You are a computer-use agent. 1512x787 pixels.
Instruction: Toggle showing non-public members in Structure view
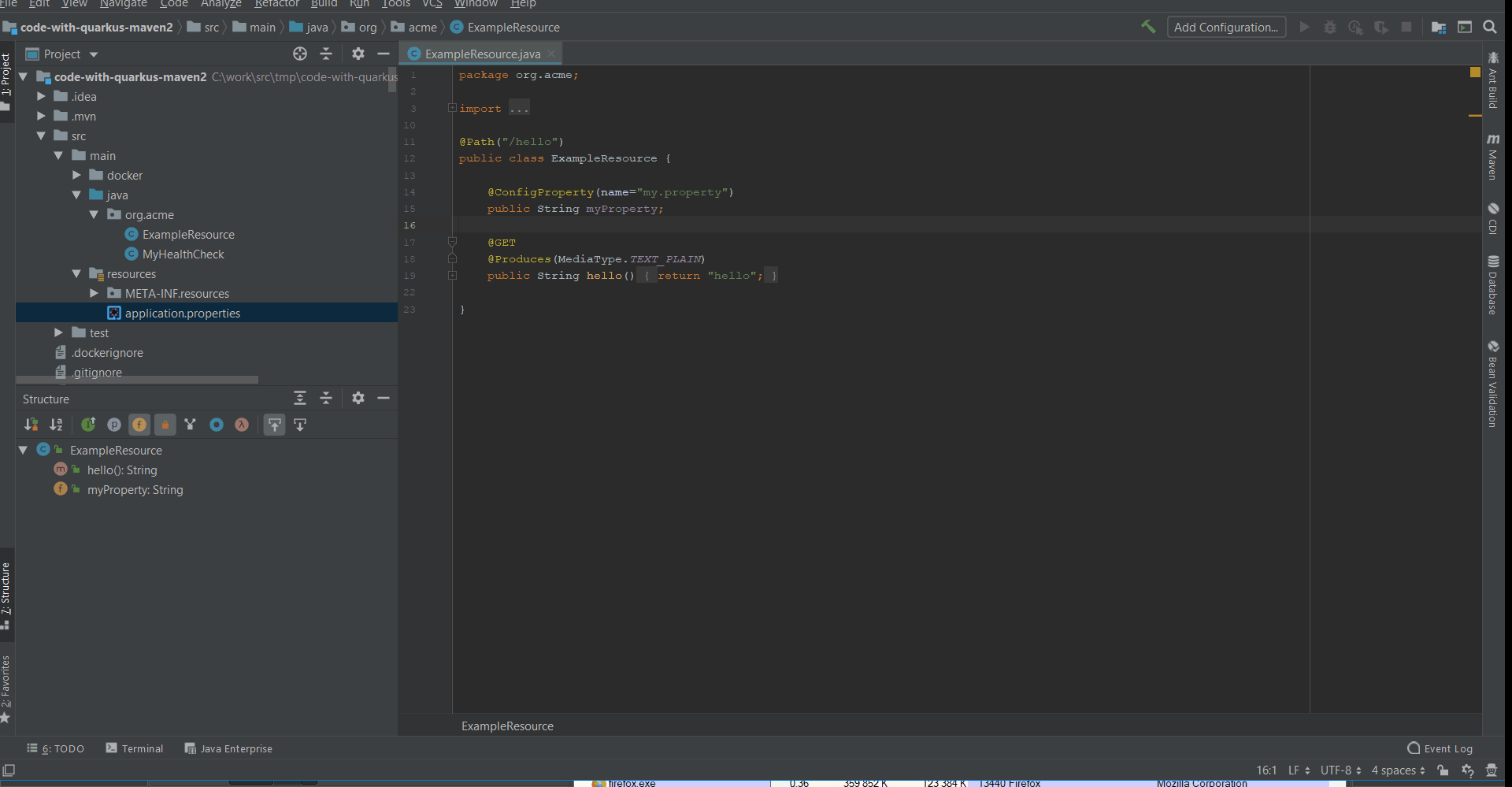(x=165, y=424)
